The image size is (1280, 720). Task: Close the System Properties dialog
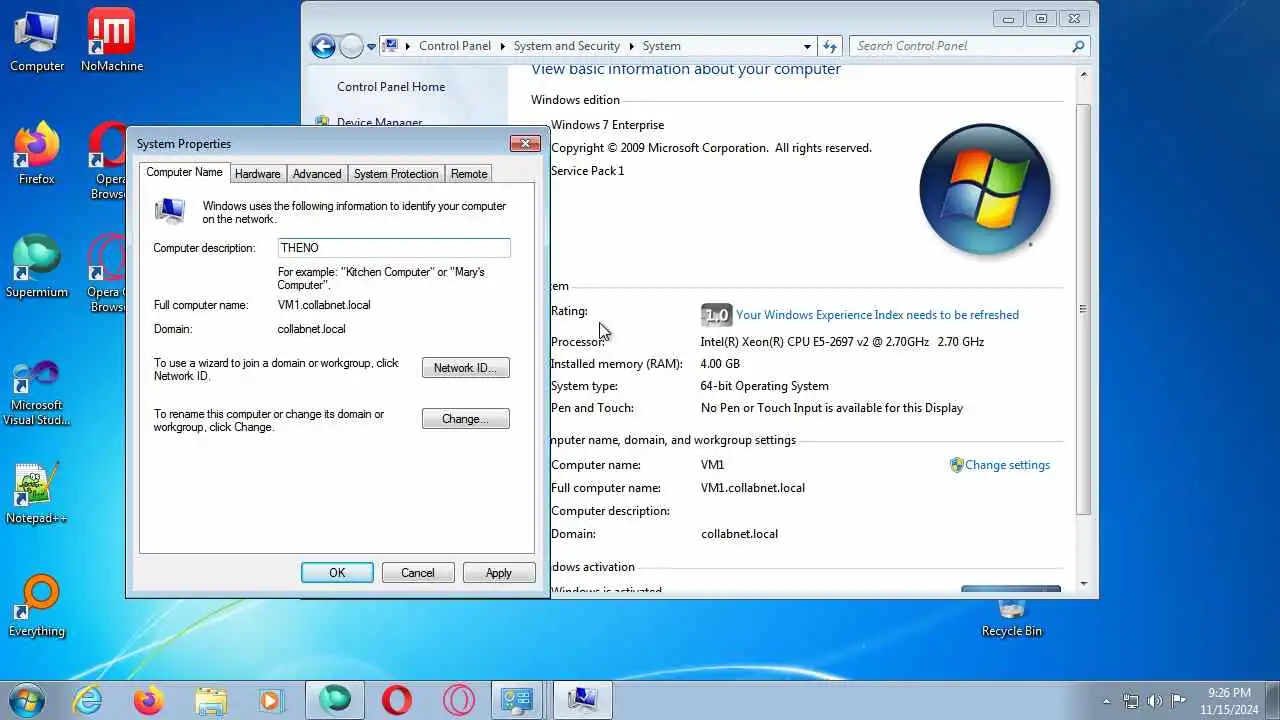pos(525,144)
